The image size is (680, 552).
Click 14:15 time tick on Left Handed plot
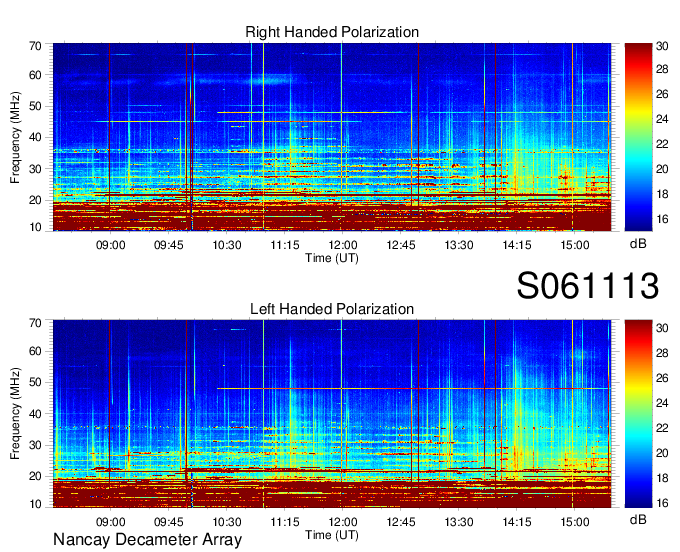coord(517,522)
